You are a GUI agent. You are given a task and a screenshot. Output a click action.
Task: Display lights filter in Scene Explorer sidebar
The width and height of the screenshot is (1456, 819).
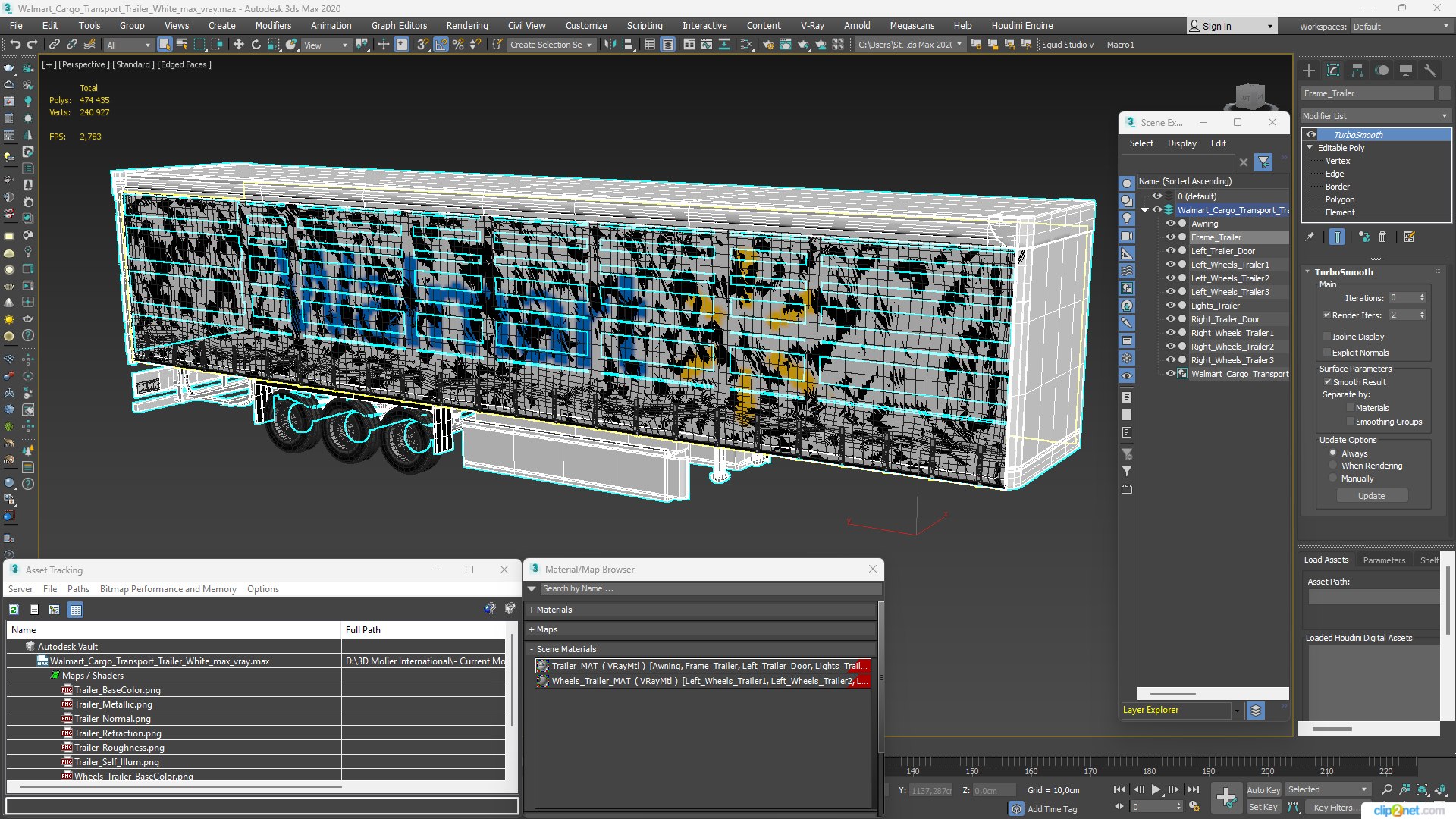(1127, 218)
